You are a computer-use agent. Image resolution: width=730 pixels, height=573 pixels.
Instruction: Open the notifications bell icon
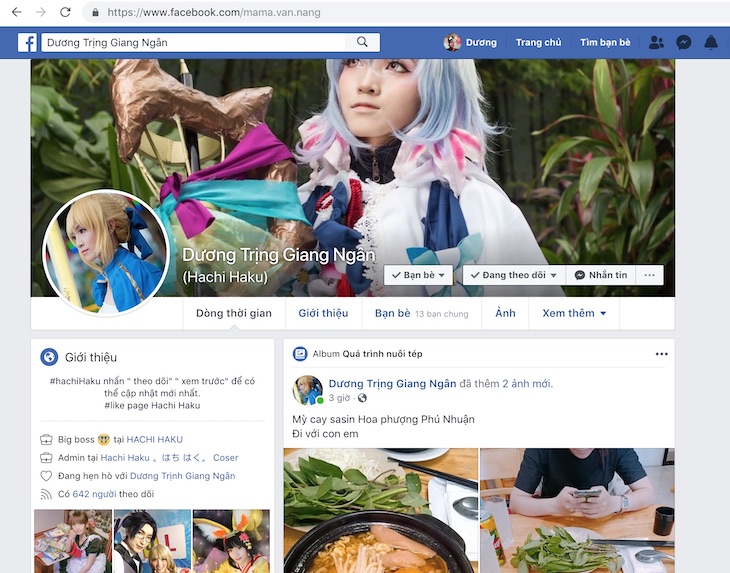[711, 42]
